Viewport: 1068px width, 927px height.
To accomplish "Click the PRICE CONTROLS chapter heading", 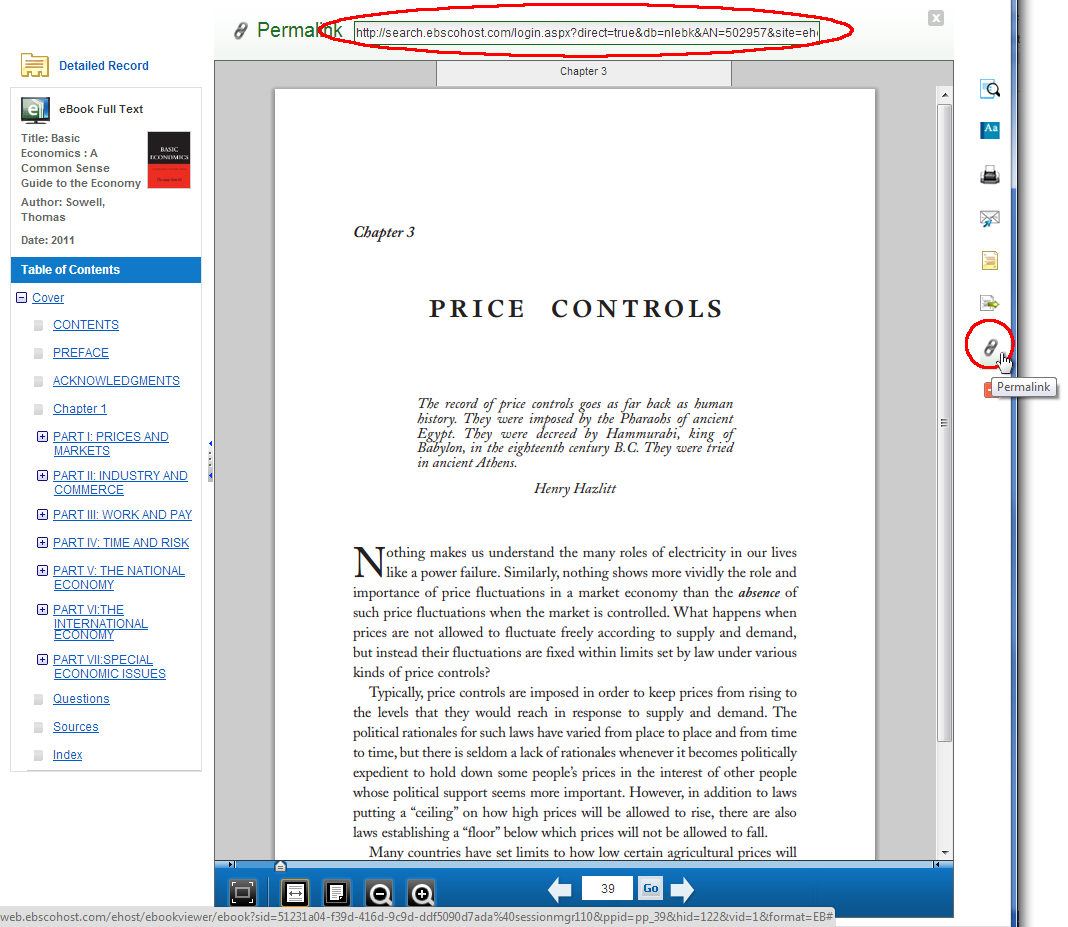I will [576, 309].
